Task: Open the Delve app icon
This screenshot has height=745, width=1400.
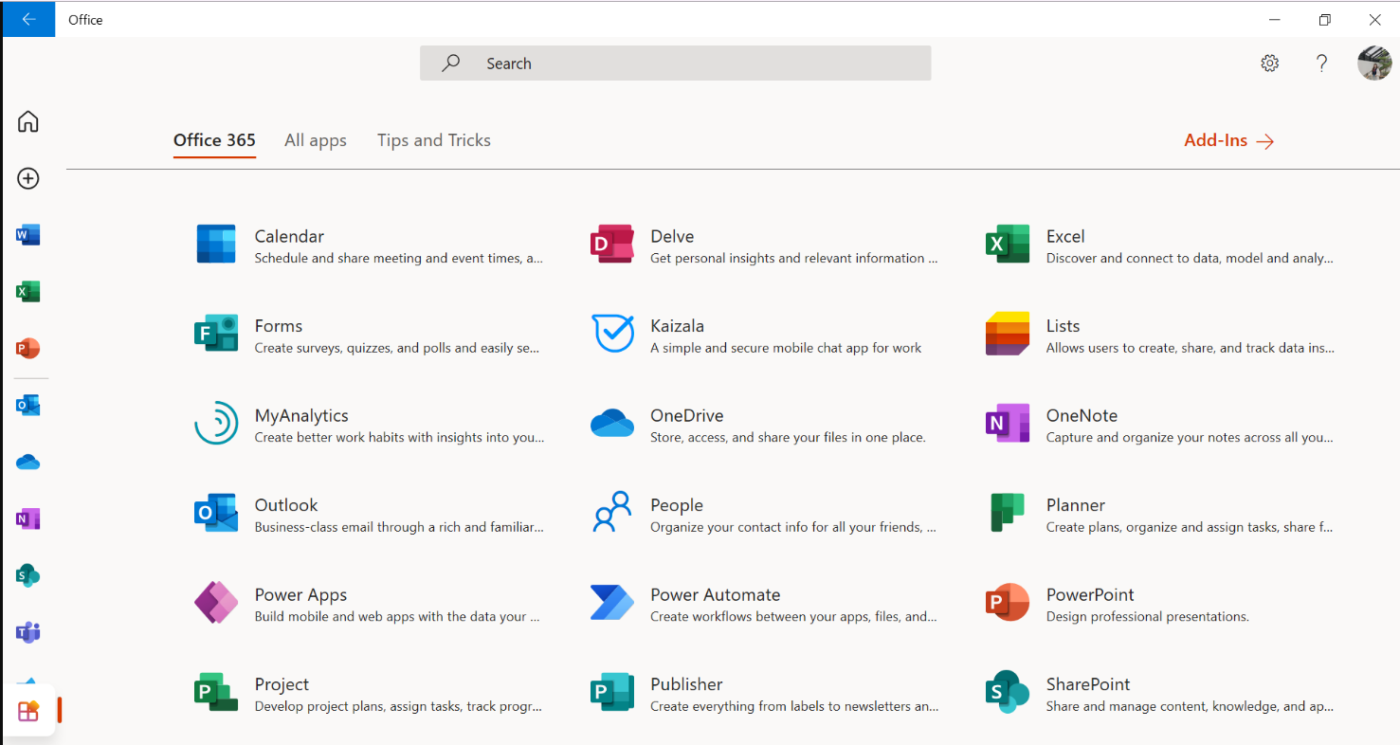Action: pos(612,244)
